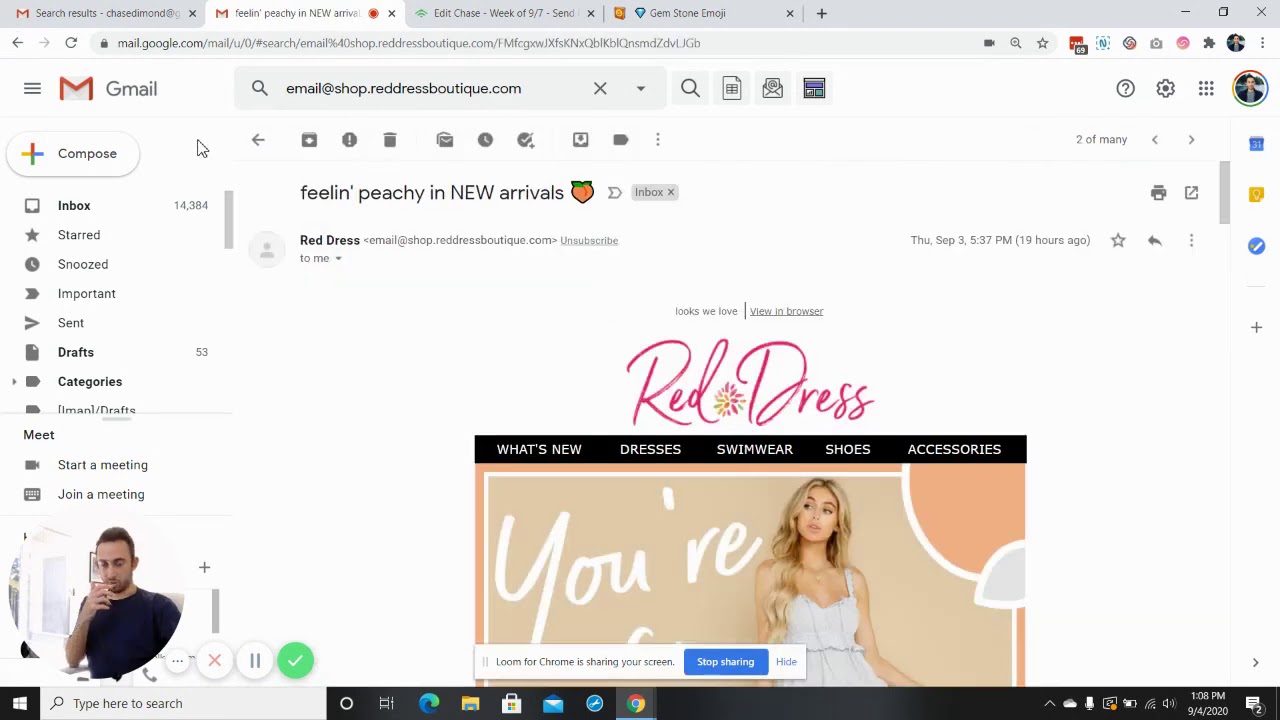Toggle importance marker beside the subject

click(x=615, y=193)
